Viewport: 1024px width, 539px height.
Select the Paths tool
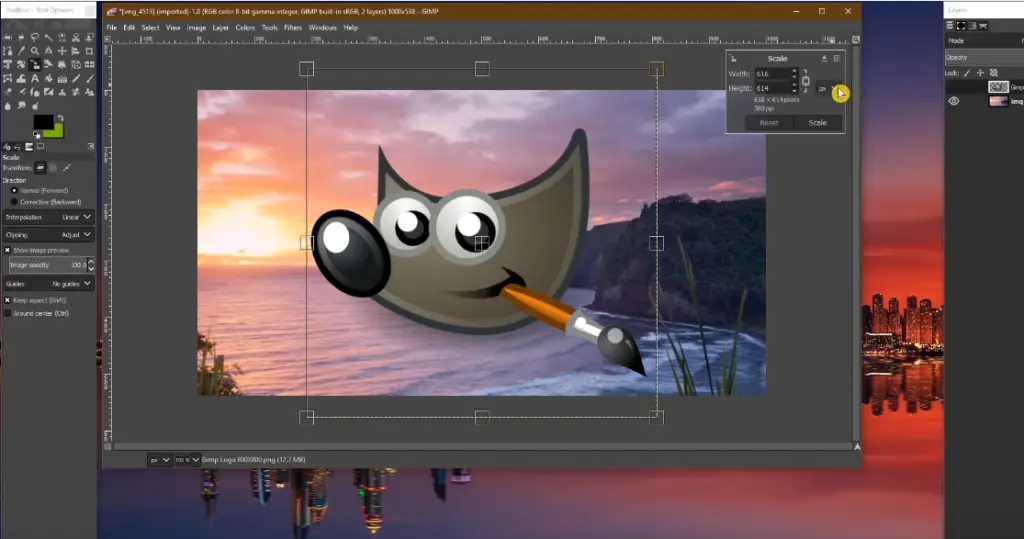point(7,51)
